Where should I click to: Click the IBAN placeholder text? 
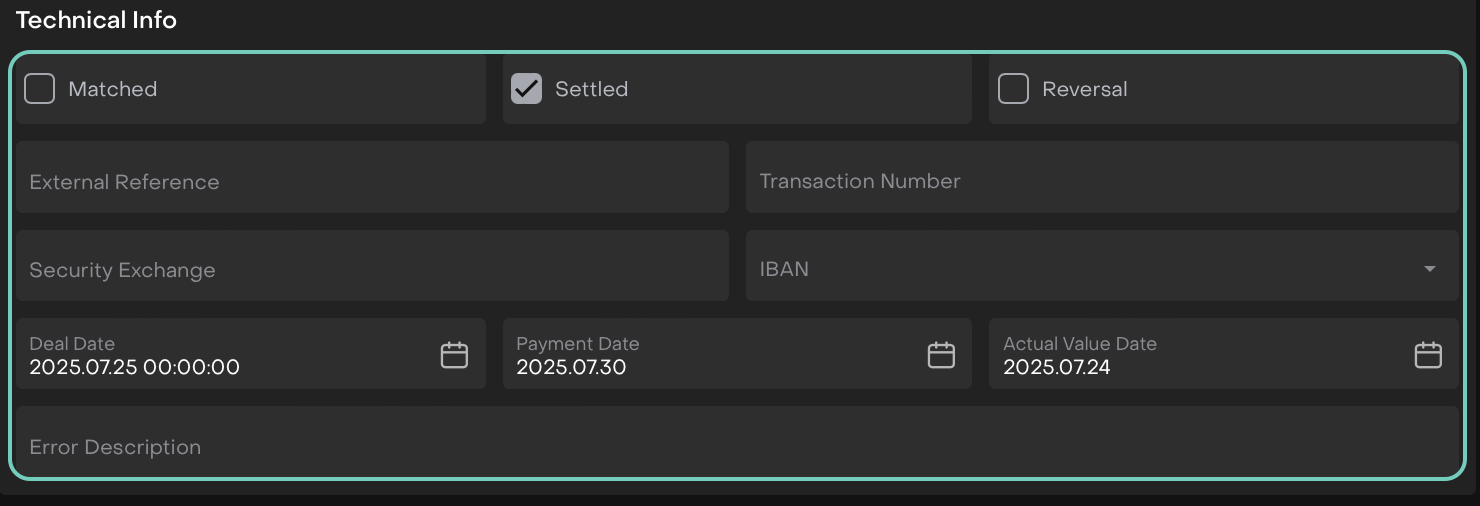tap(784, 269)
